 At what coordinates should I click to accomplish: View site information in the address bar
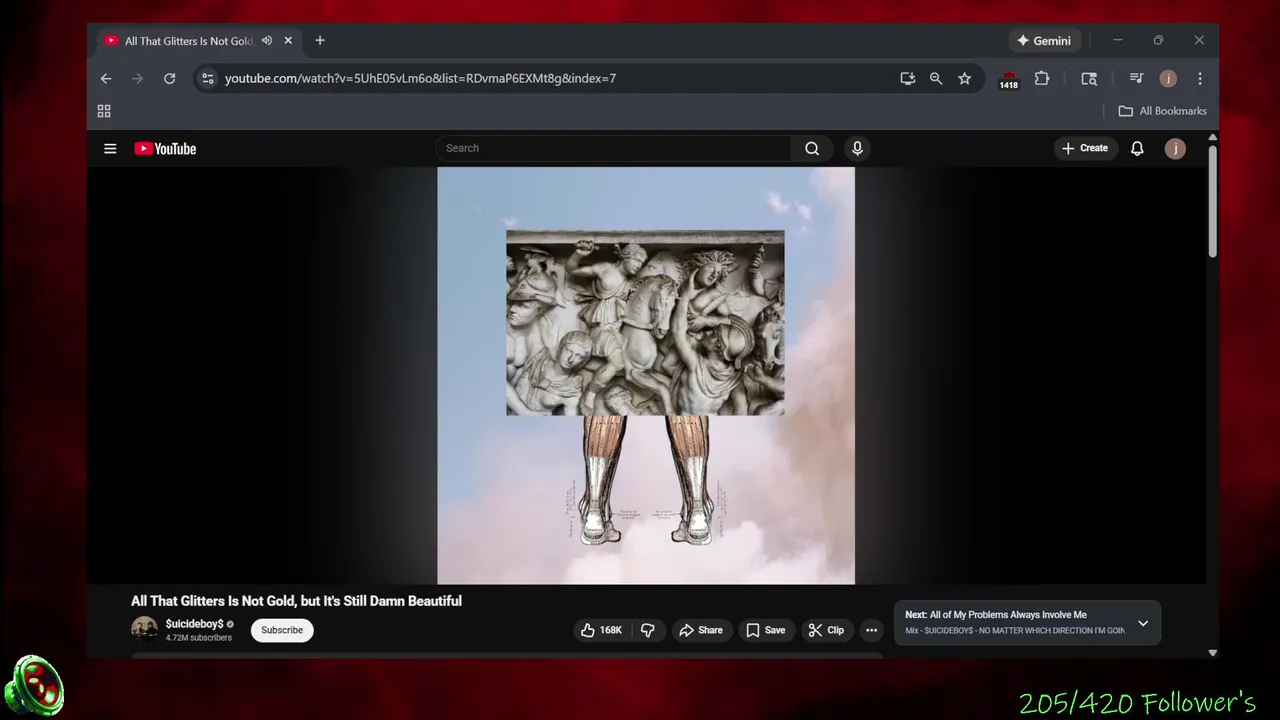(207, 78)
